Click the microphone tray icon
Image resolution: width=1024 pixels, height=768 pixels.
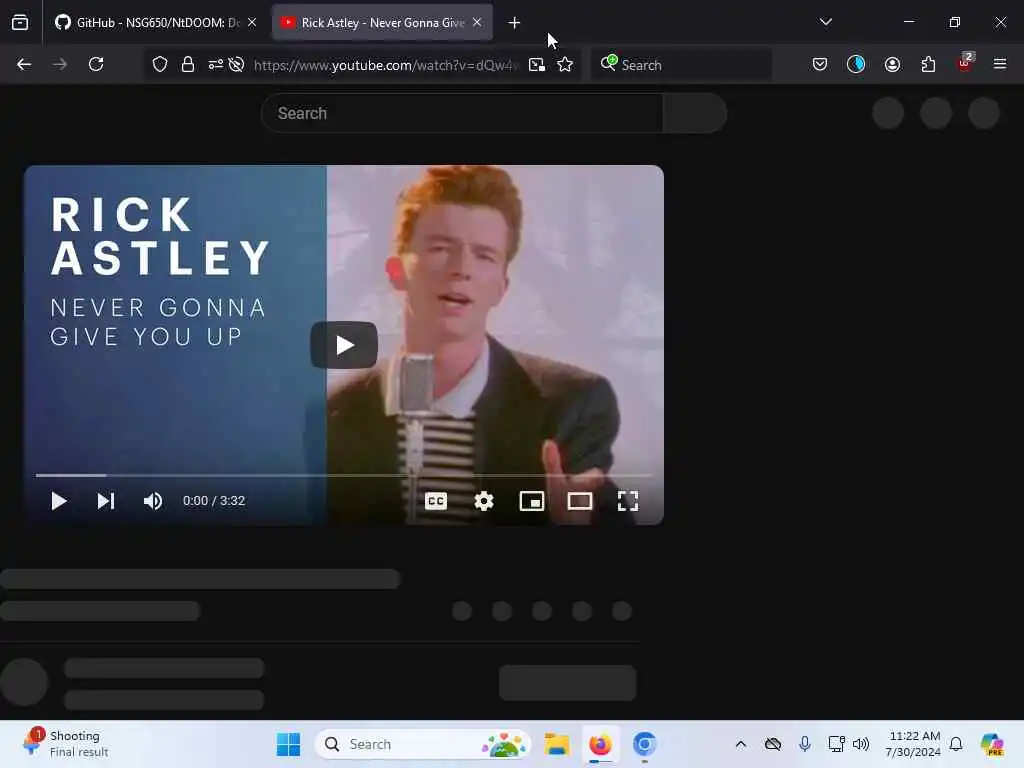805,744
